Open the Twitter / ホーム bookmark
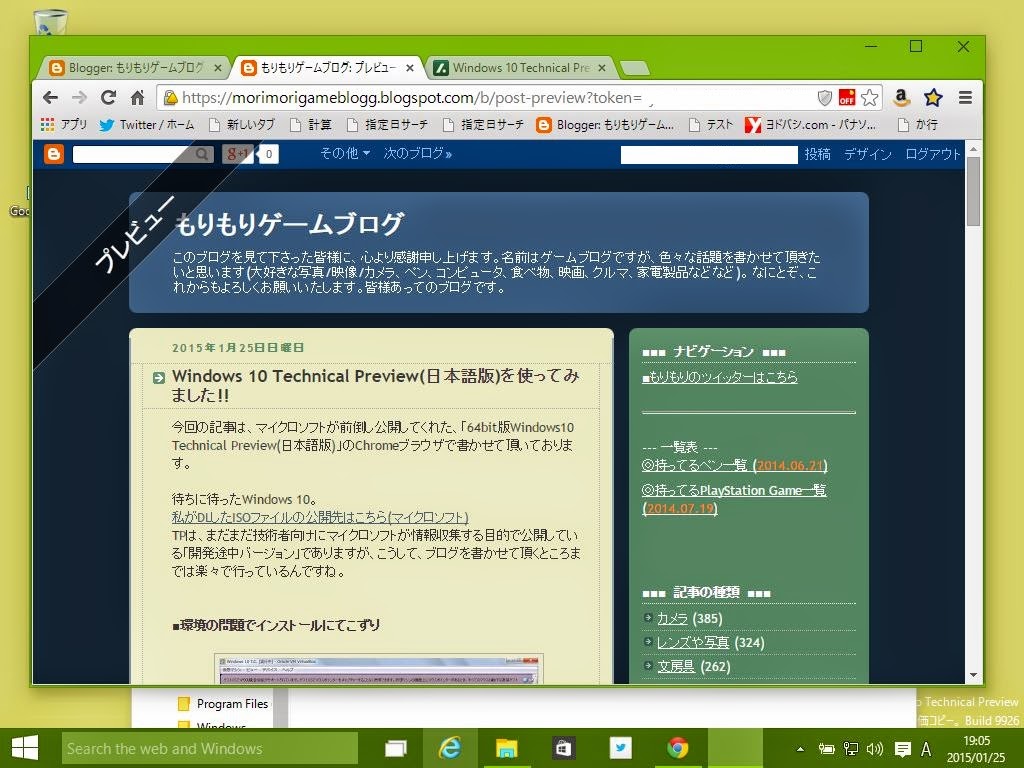This screenshot has height=768, width=1024. [147, 125]
